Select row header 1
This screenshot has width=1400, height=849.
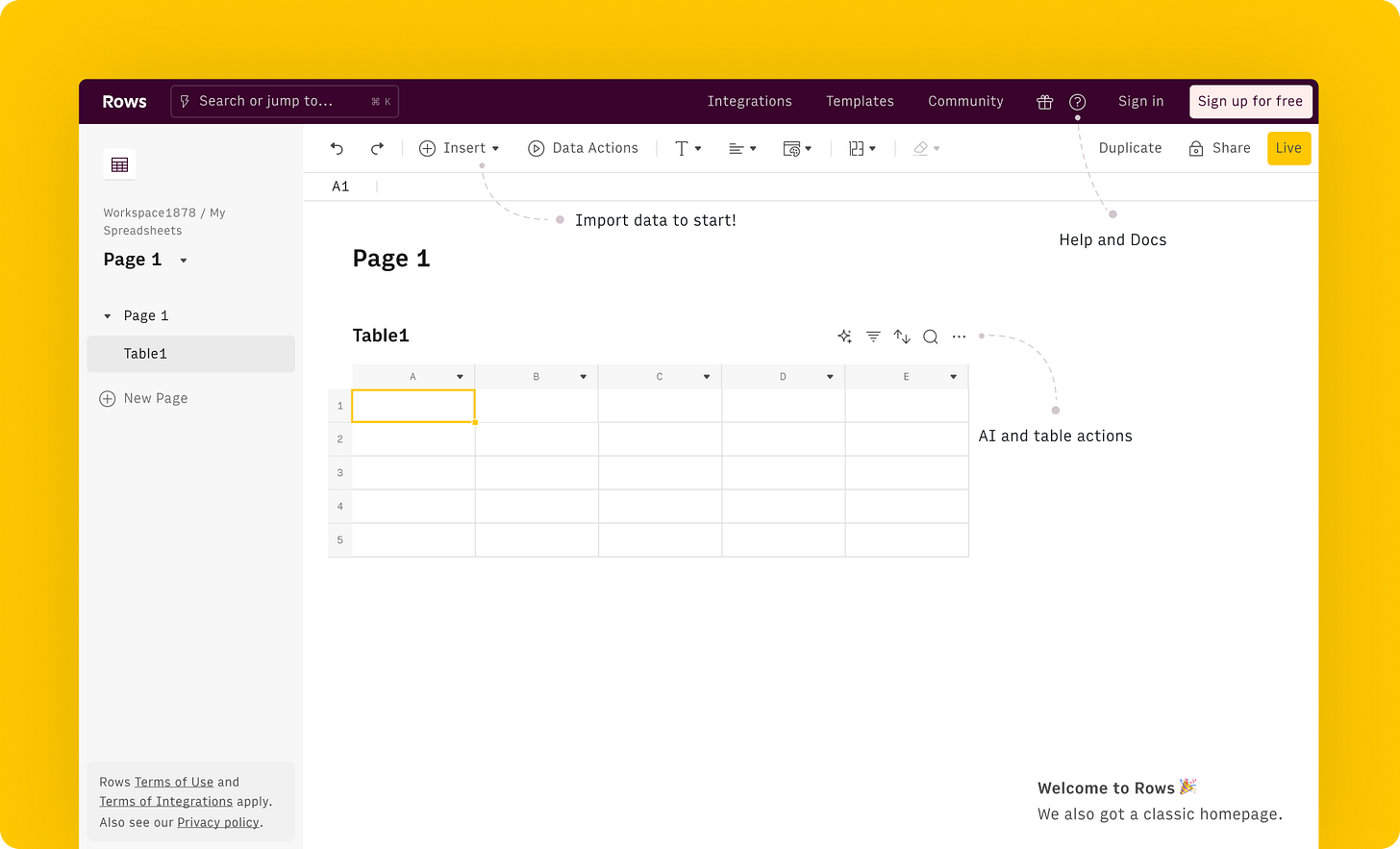(x=340, y=406)
